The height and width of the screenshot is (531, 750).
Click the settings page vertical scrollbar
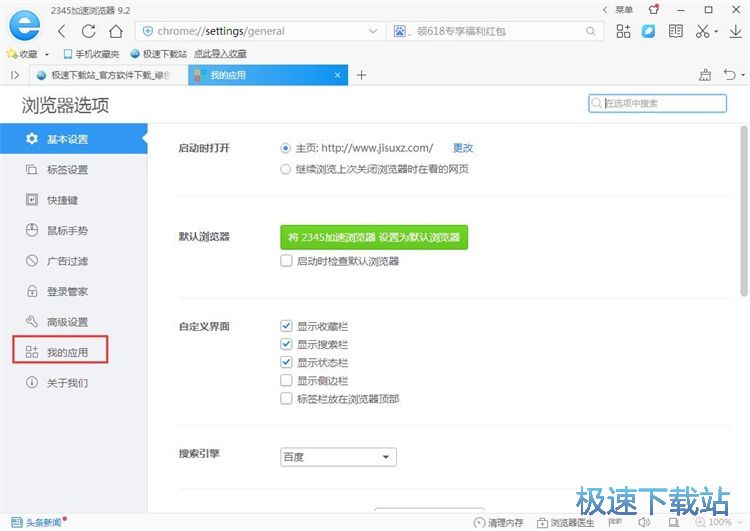tap(744, 211)
